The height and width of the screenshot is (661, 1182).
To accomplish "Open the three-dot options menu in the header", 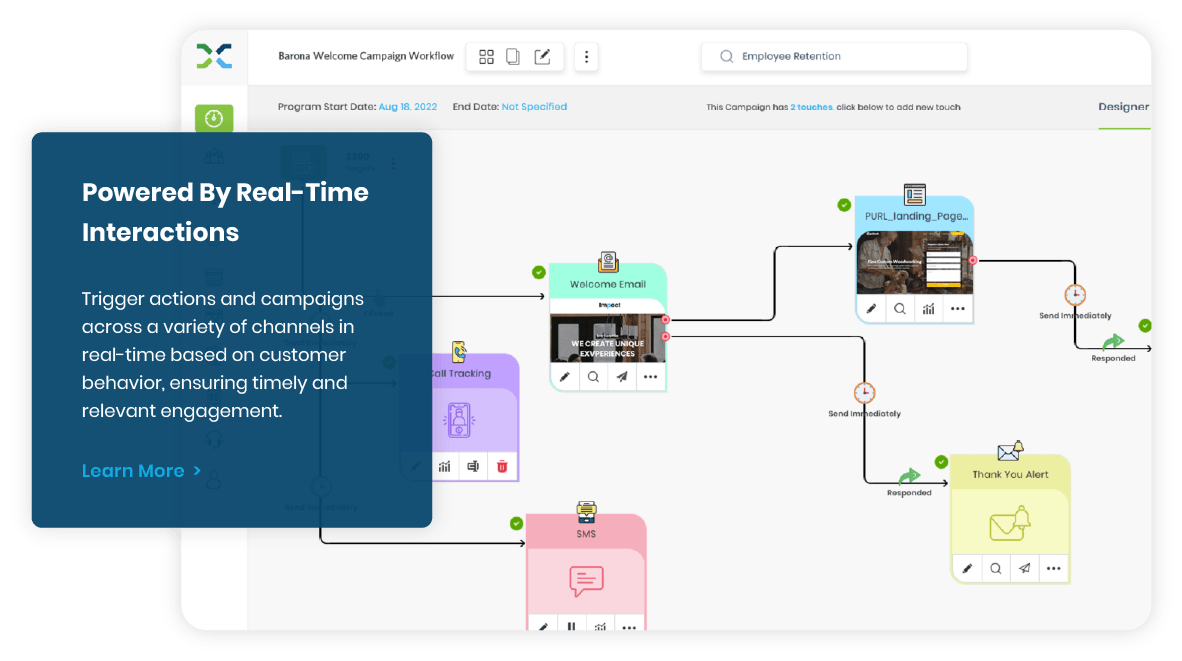I will point(586,57).
